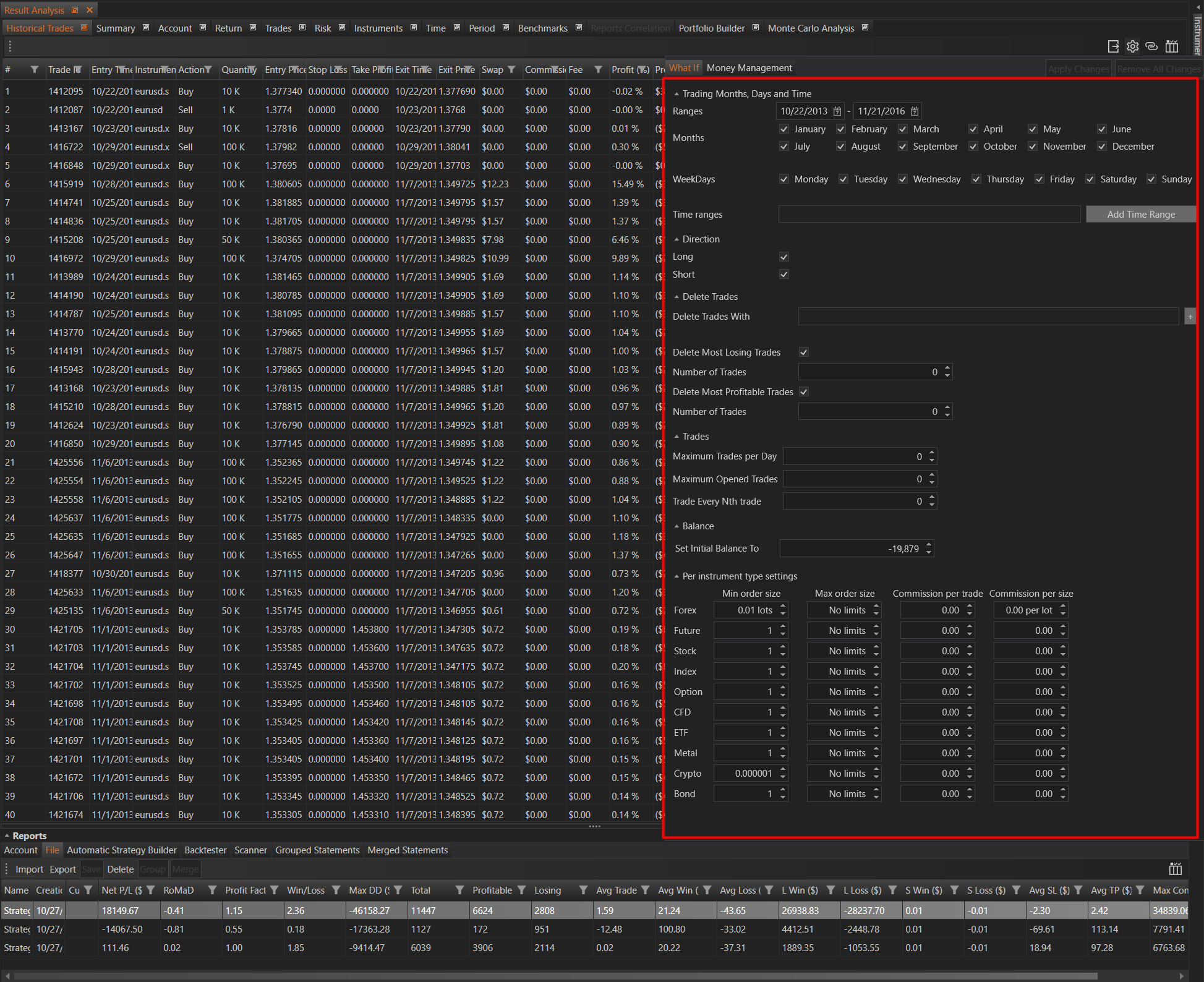The height and width of the screenshot is (982, 1204).
Task: Open calendar picker for range start date
Action: (837, 111)
